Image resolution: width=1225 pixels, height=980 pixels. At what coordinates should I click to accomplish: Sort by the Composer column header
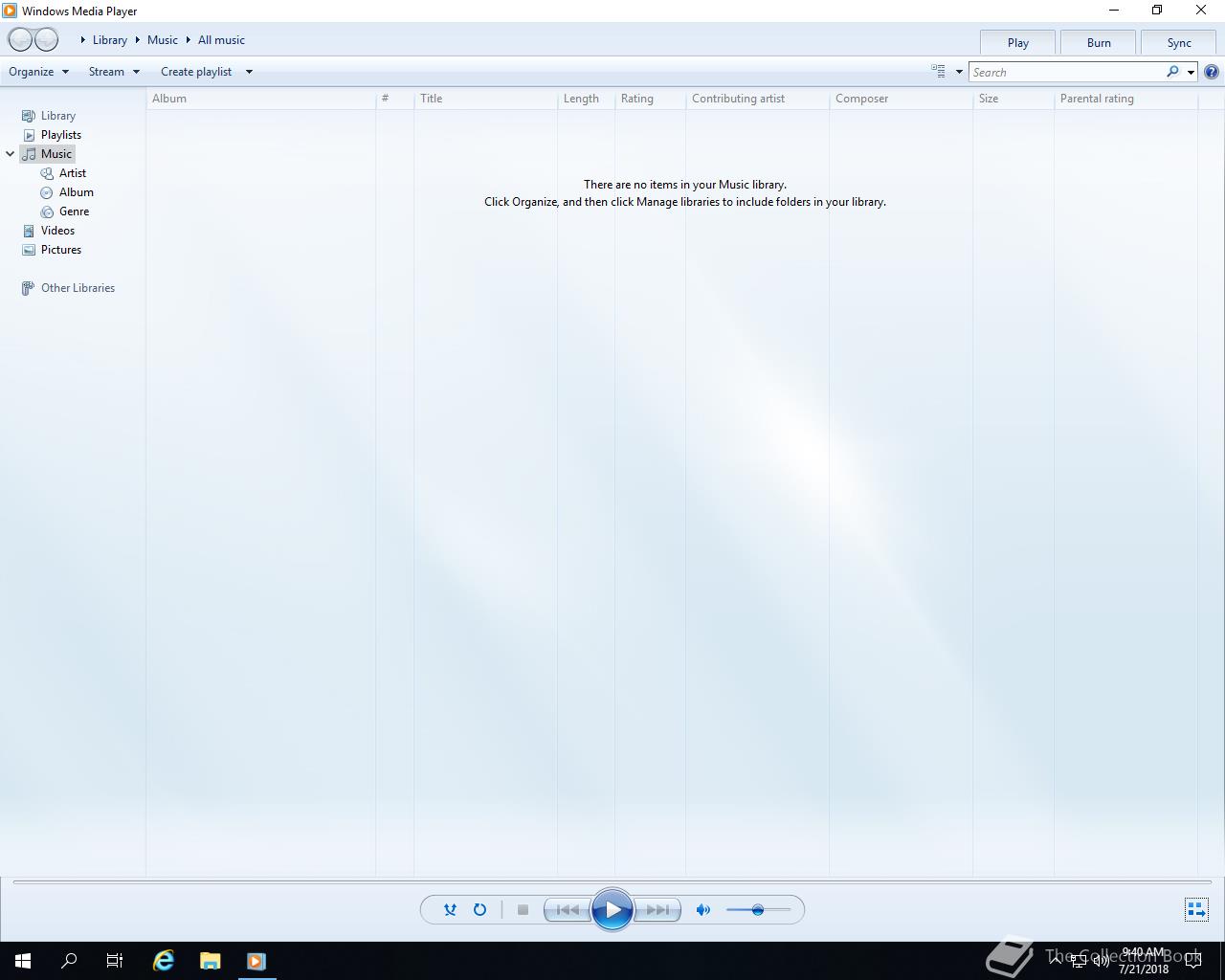tap(901, 99)
